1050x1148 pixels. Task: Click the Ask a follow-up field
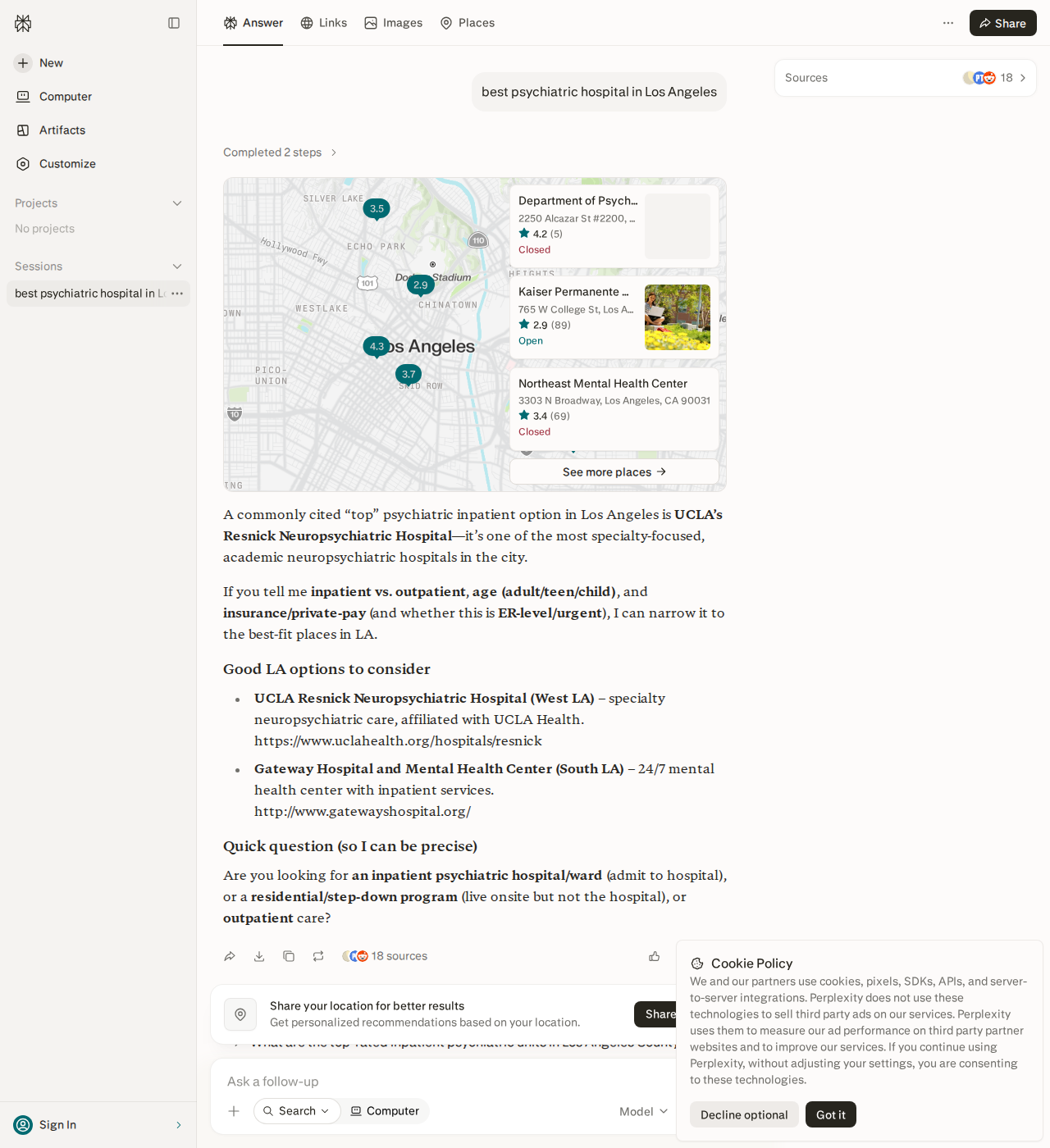tap(443, 1082)
